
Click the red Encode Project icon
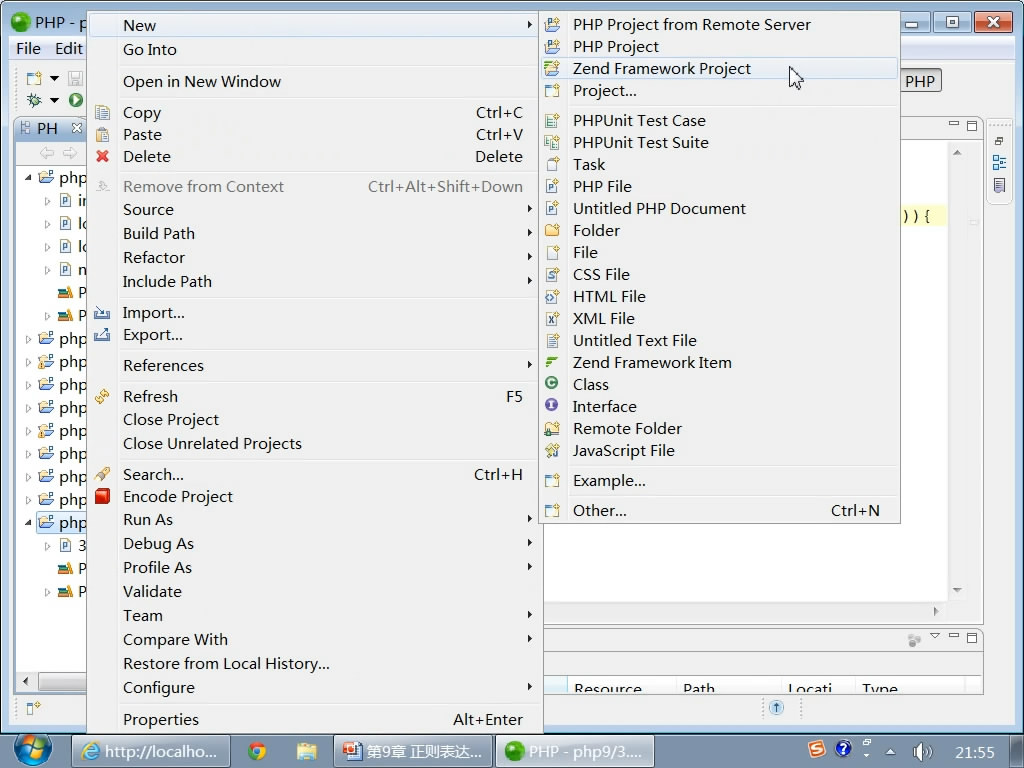[103, 496]
